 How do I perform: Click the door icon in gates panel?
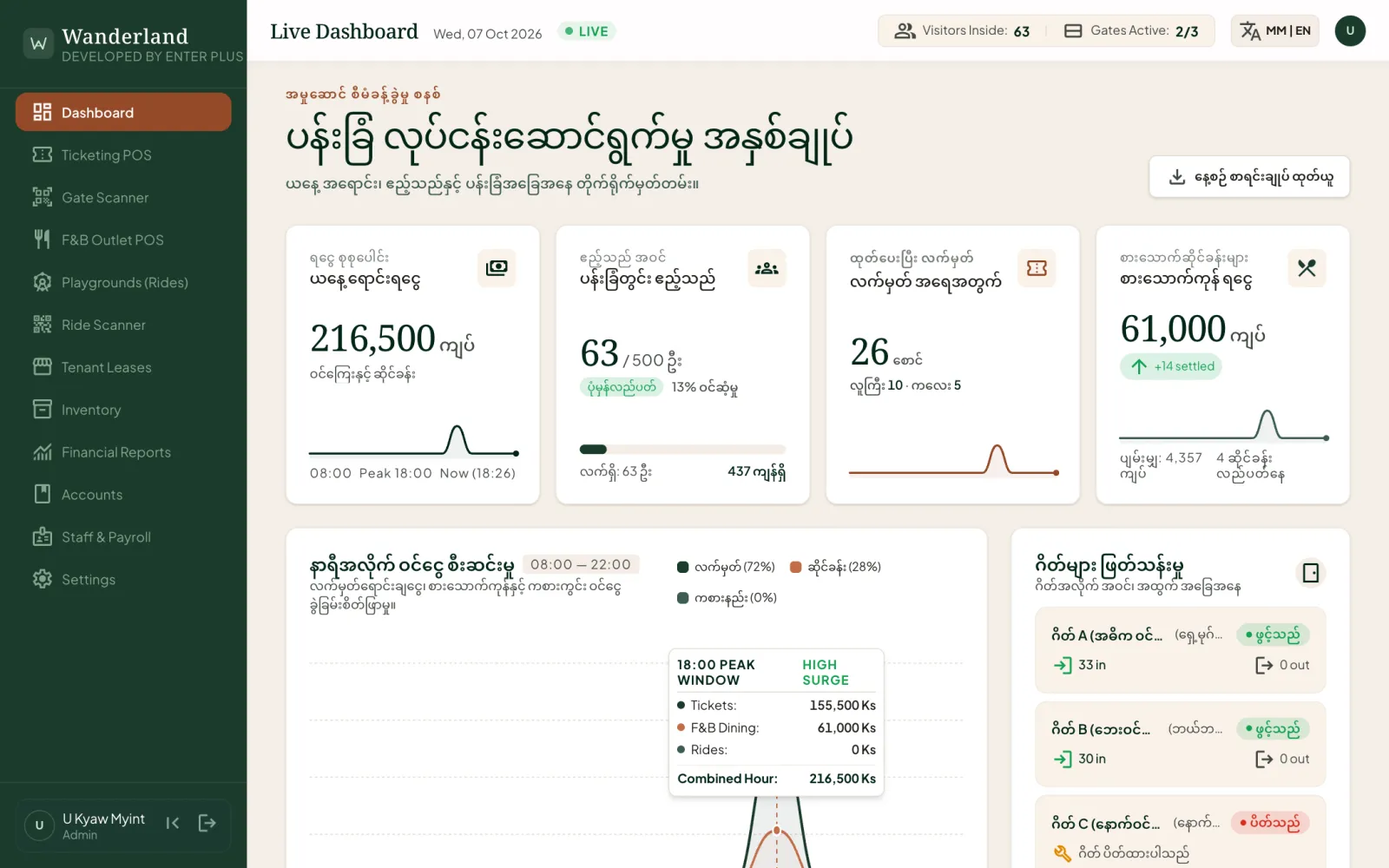point(1311,573)
